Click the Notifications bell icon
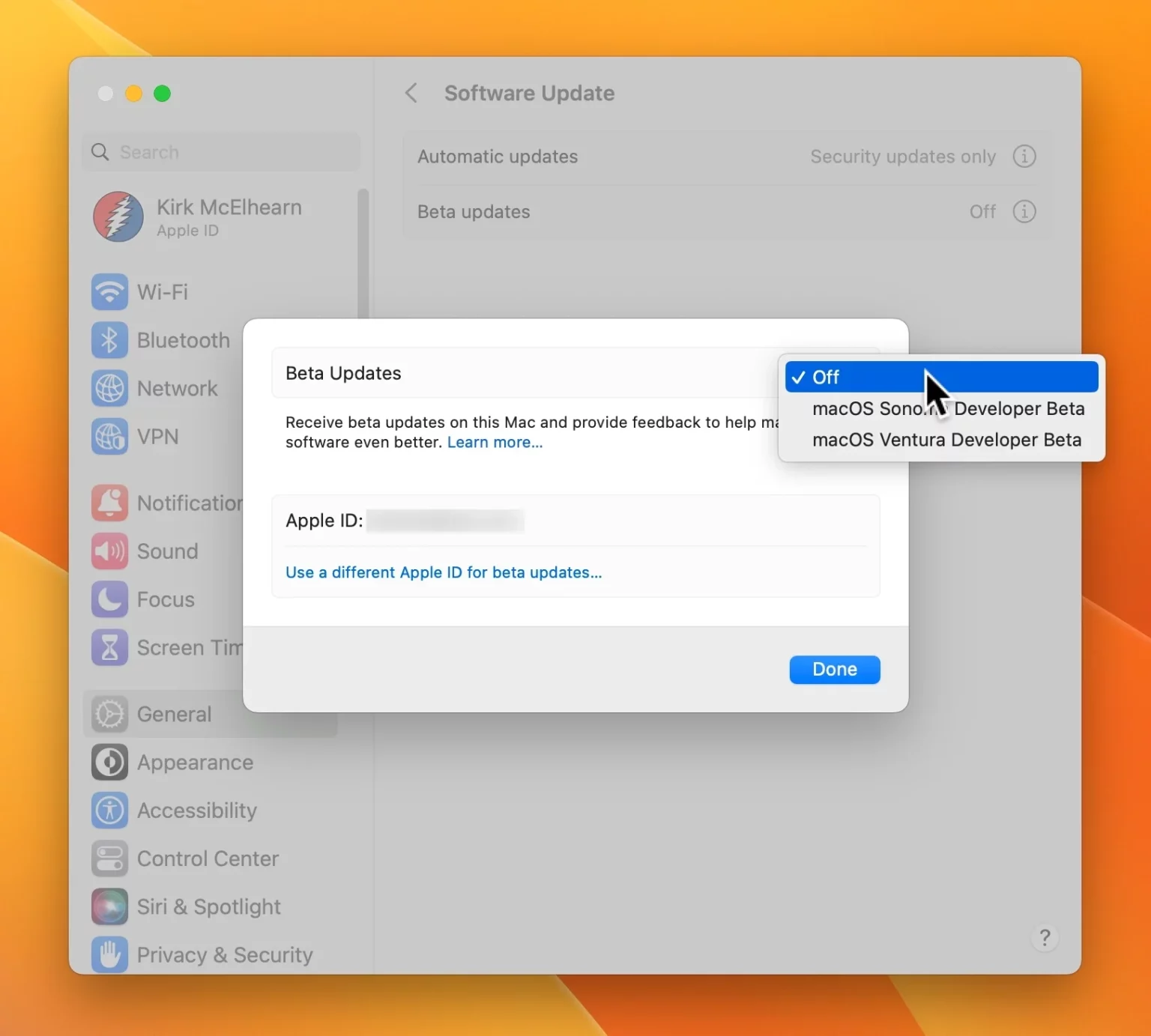This screenshot has width=1151, height=1036. [x=109, y=503]
